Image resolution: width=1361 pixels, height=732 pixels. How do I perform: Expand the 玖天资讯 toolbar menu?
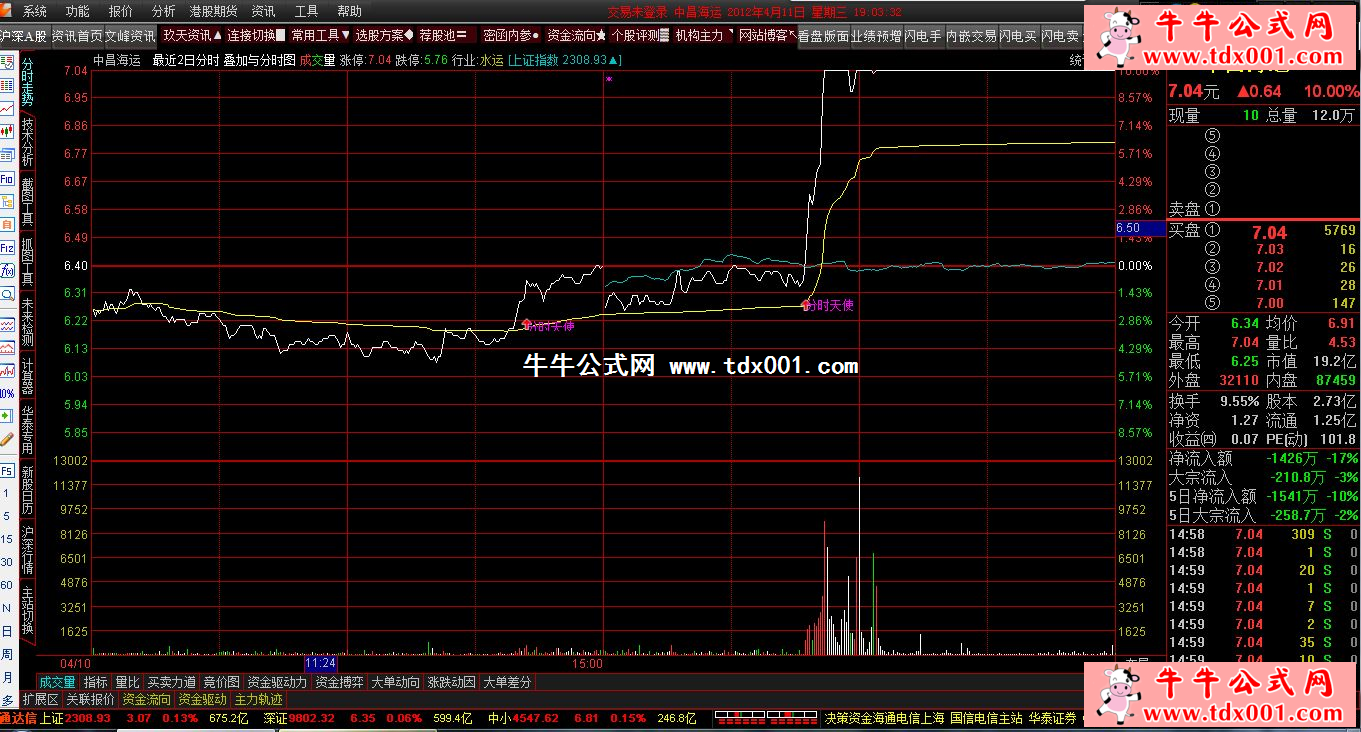point(192,36)
